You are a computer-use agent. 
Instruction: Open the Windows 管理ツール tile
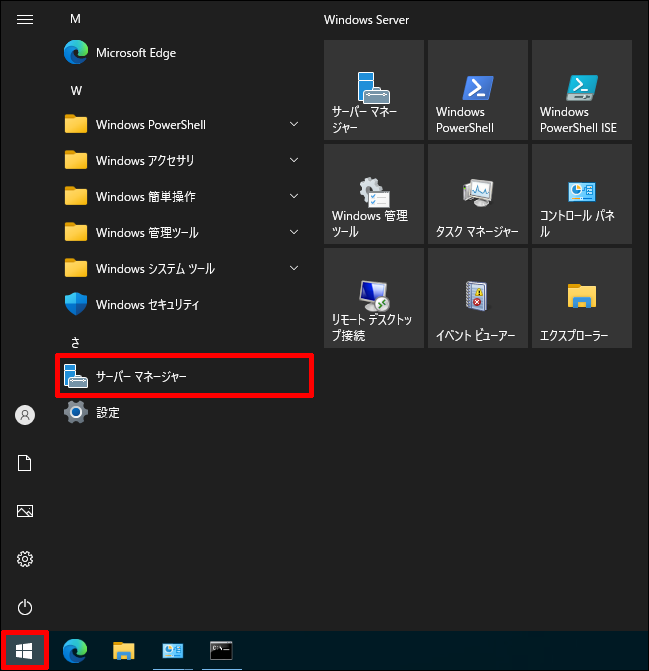tap(374, 194)
